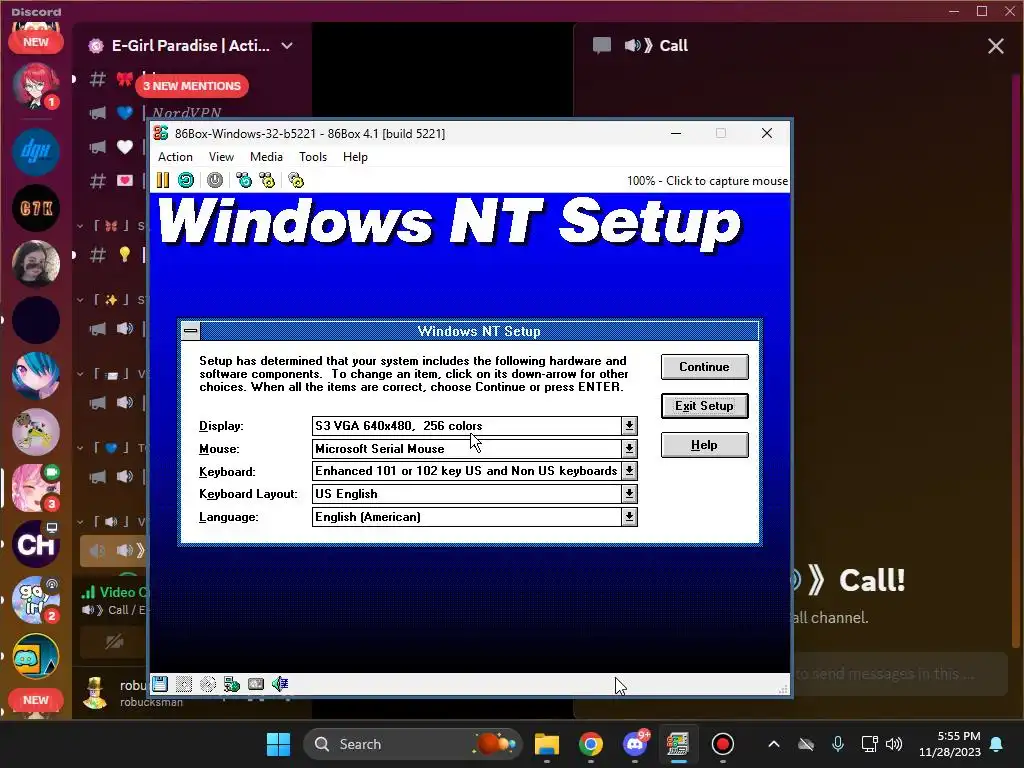
Task: Click the CD-ROM drive status bar icon
Action: 208,684
